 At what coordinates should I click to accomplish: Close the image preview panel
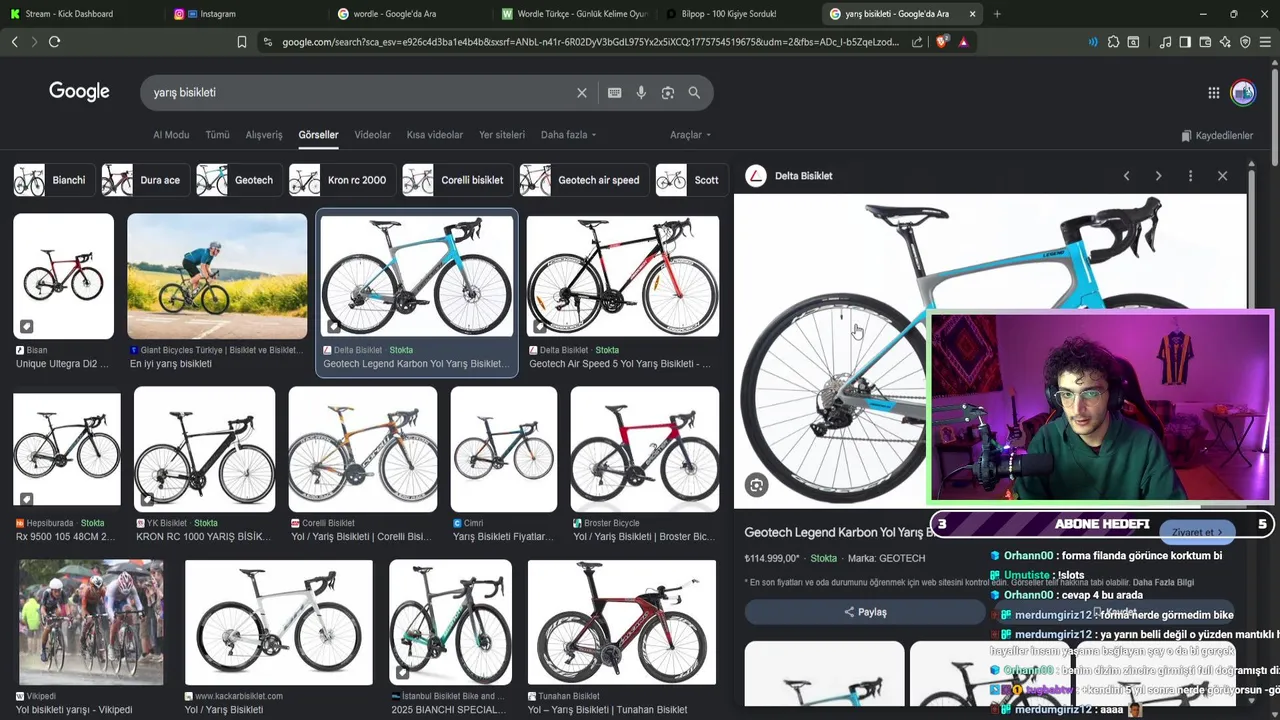(x=1222, y=176)
